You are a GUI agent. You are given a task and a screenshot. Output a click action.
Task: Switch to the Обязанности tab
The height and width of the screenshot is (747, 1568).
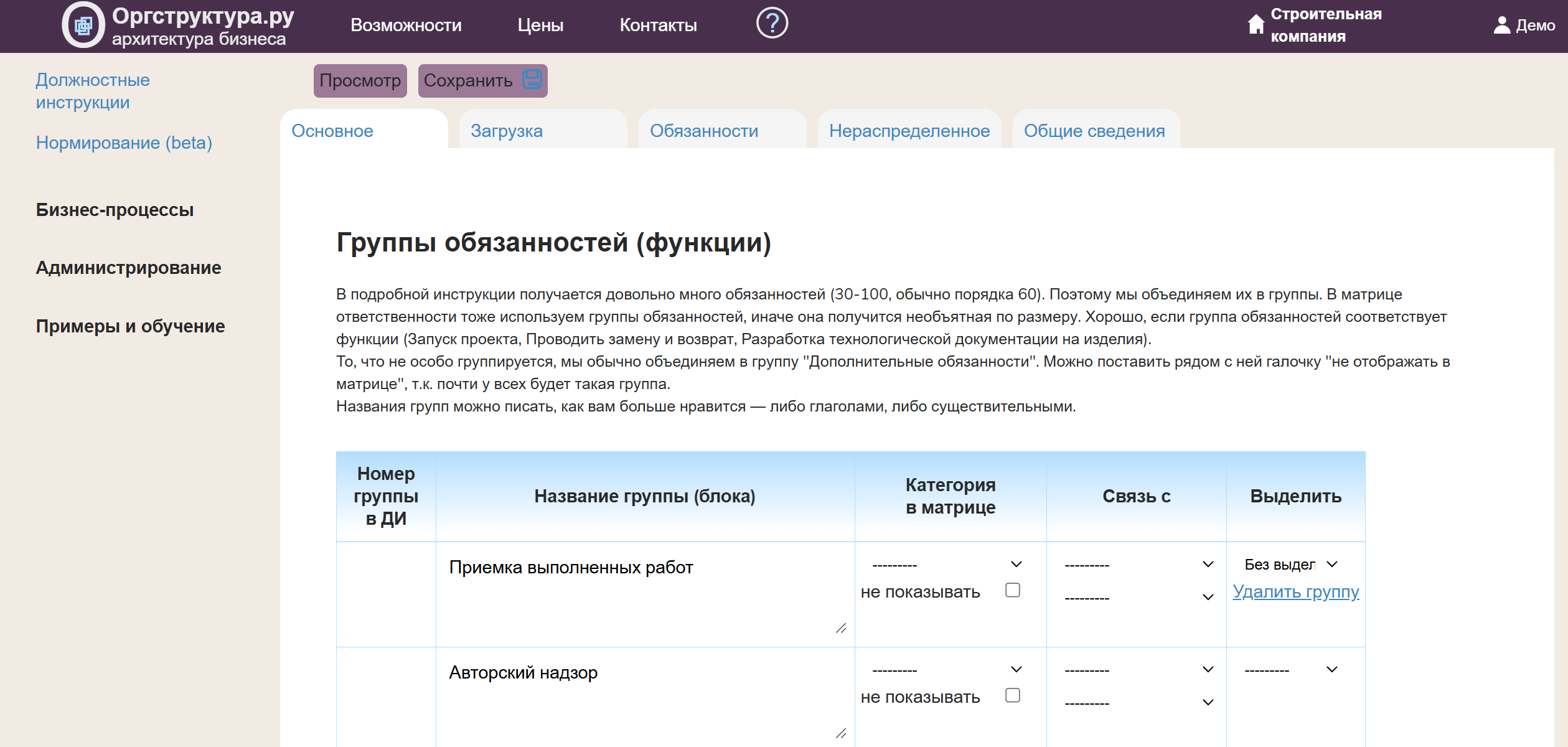pyautogui.click(x=722, y=130)
